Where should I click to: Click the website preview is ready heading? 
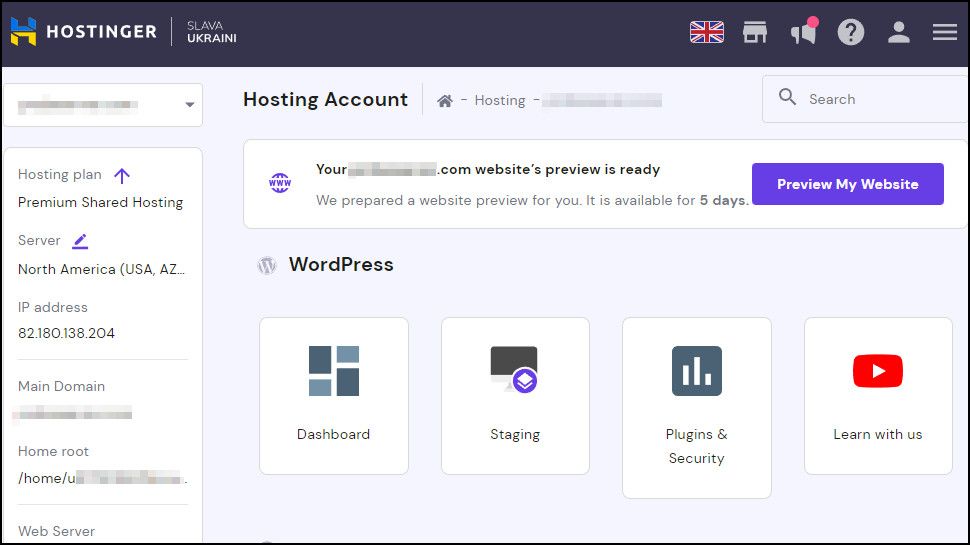pyautogui.click(x=488, y=170)
